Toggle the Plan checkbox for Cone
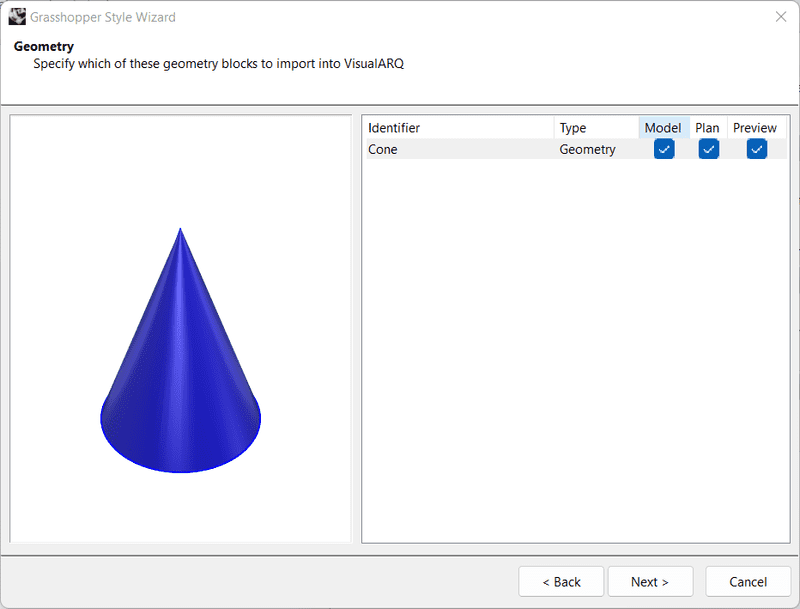This screenshot has height=609, width=800. 708,149
